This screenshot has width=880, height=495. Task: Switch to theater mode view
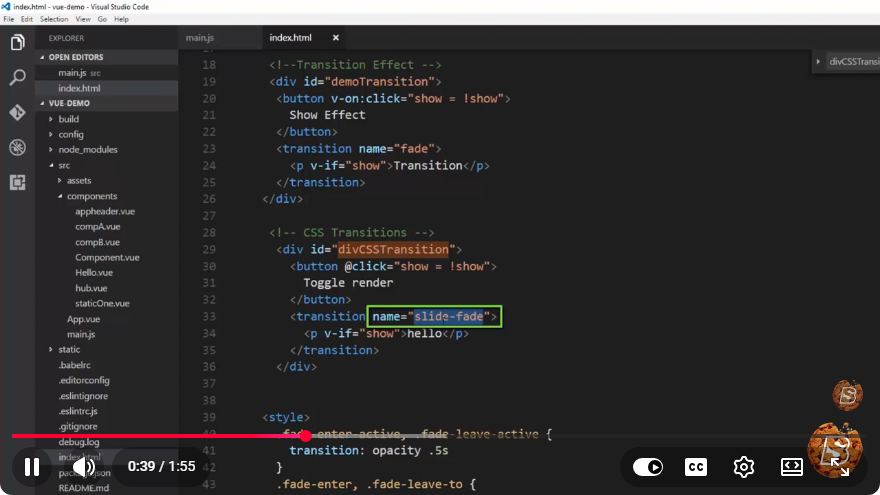click(791, 467)
